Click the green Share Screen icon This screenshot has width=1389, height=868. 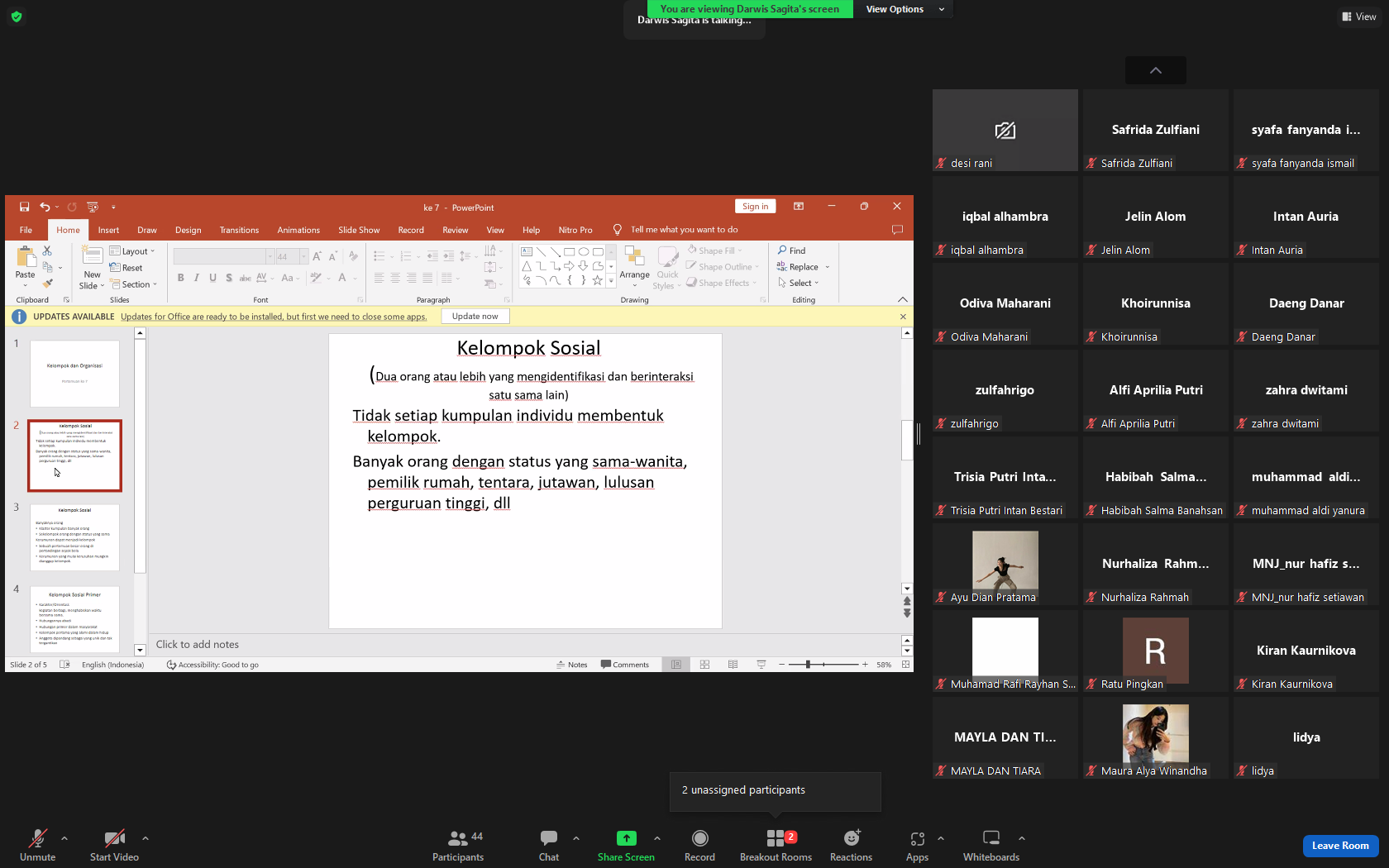pyautogui.click(x=627, y=838)
